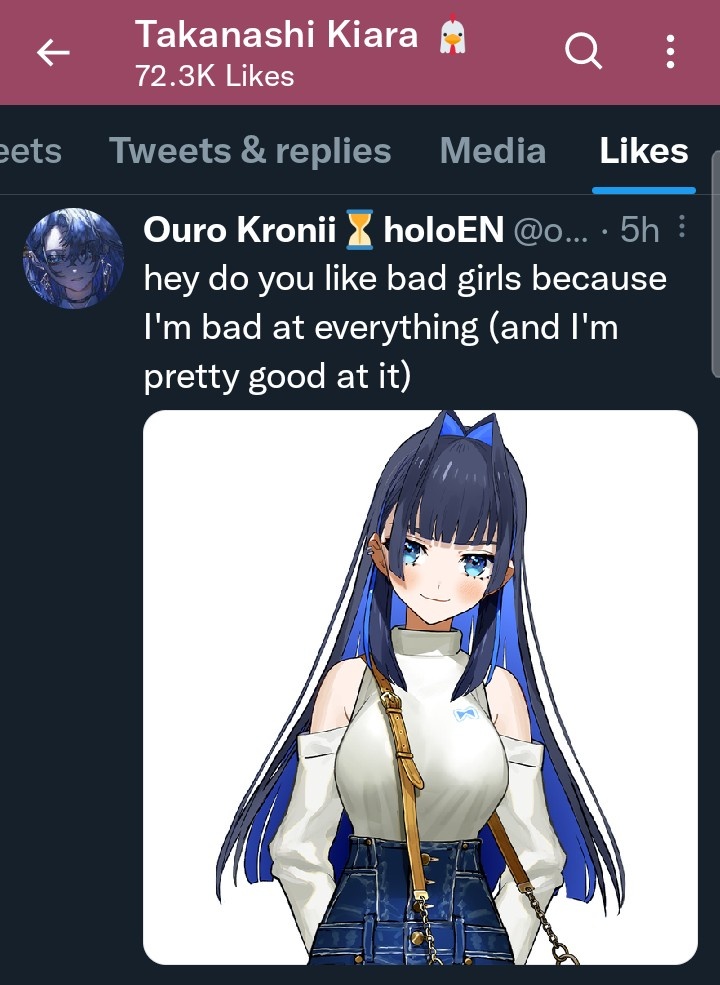Switch to the Media tab

[493, 151]
